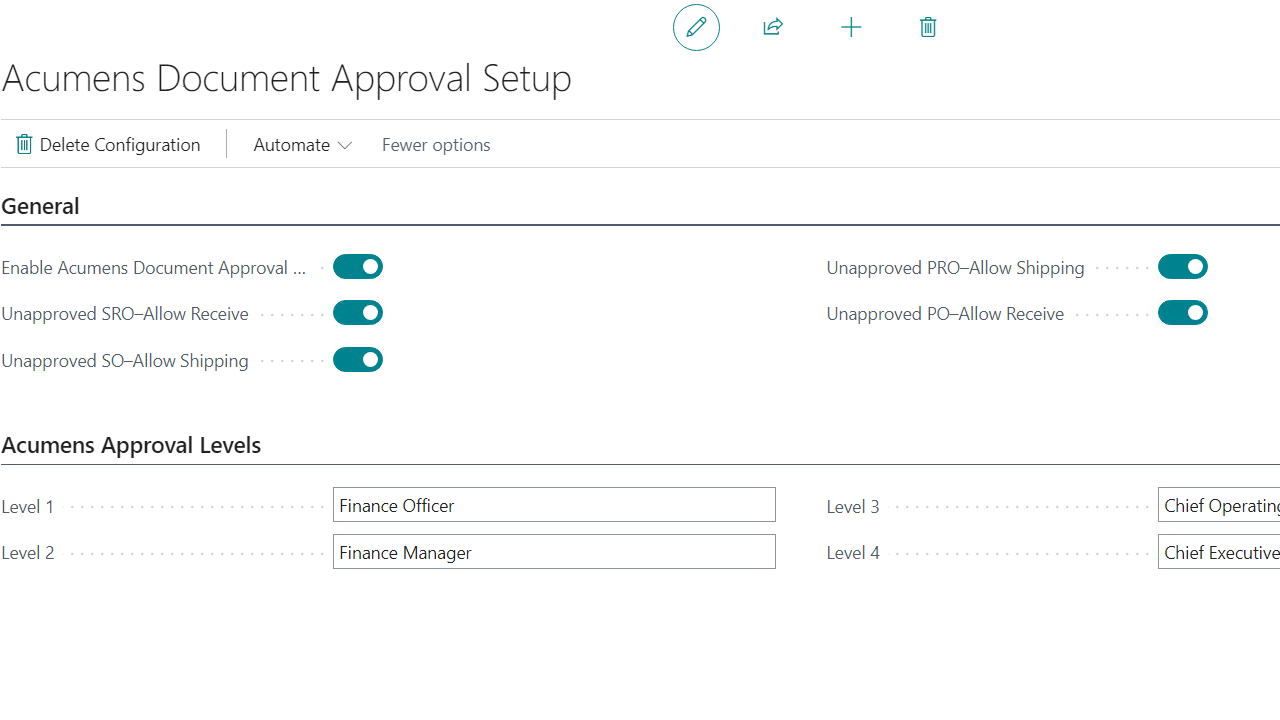The image size is (1280, 720).
Task: Click the Delete (trash) icon in top bar
Action: (x=928, y=27)
